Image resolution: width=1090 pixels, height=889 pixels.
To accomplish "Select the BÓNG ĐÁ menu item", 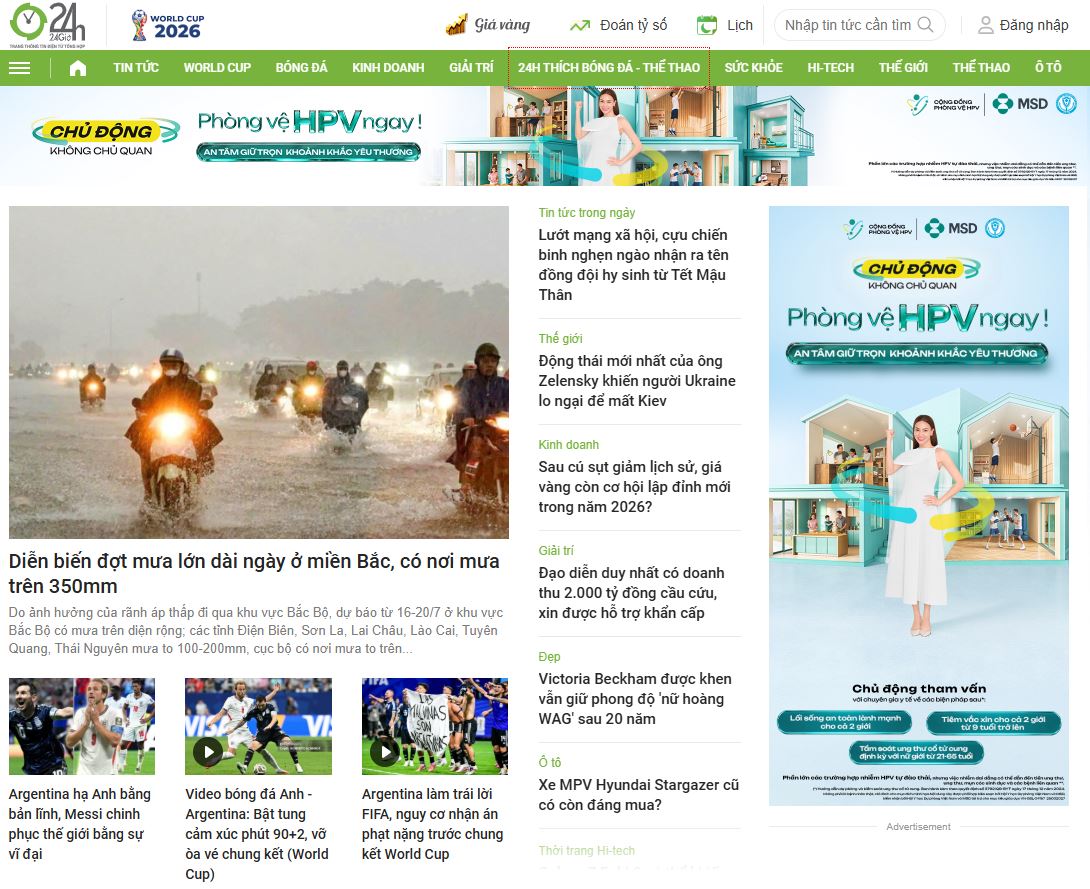I will click(301, 68).
